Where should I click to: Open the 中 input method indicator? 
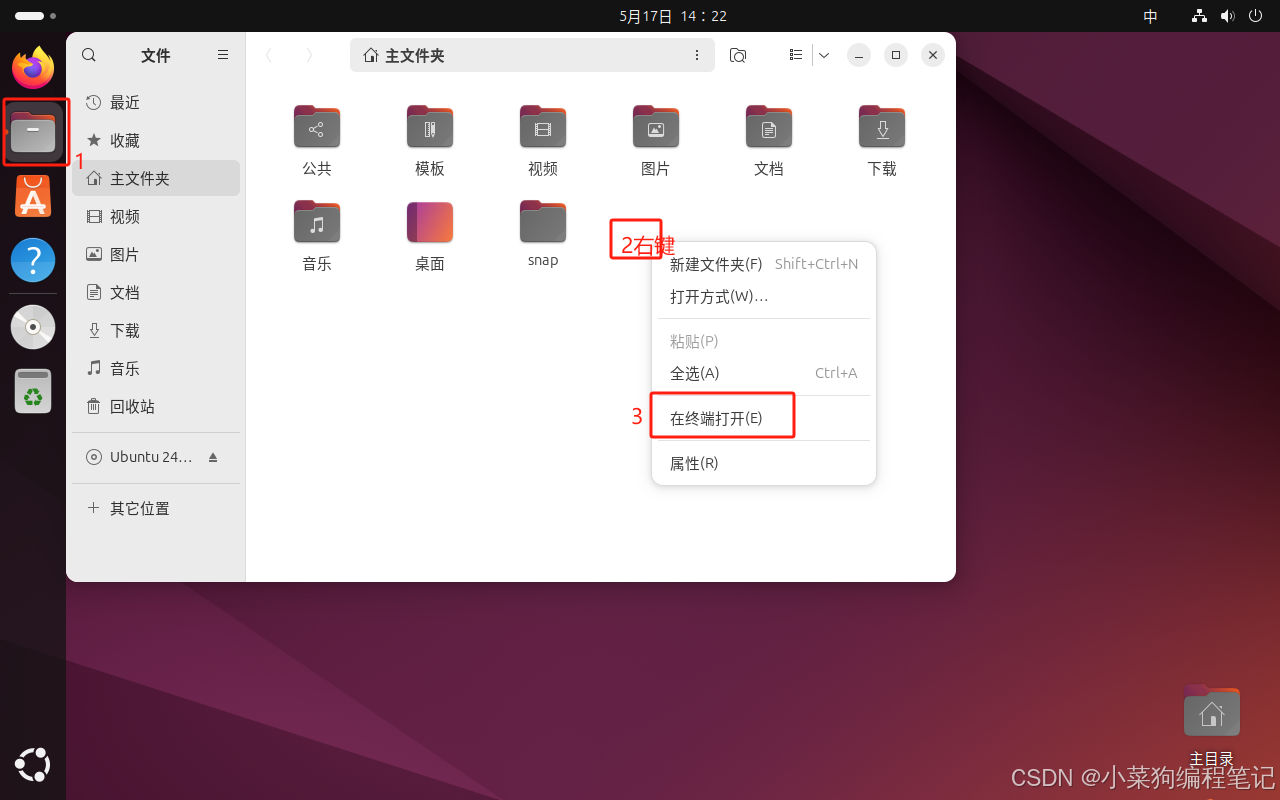1151,16
